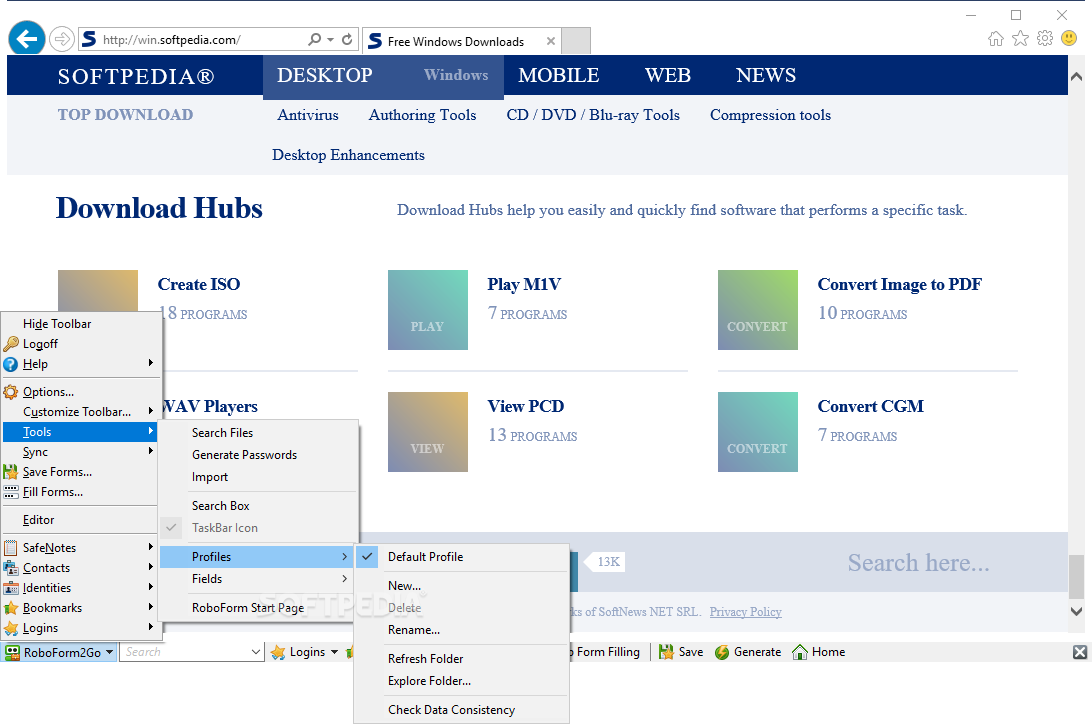Click the Generate icon on toolbar
The image size is (1092, 724).
722,652
